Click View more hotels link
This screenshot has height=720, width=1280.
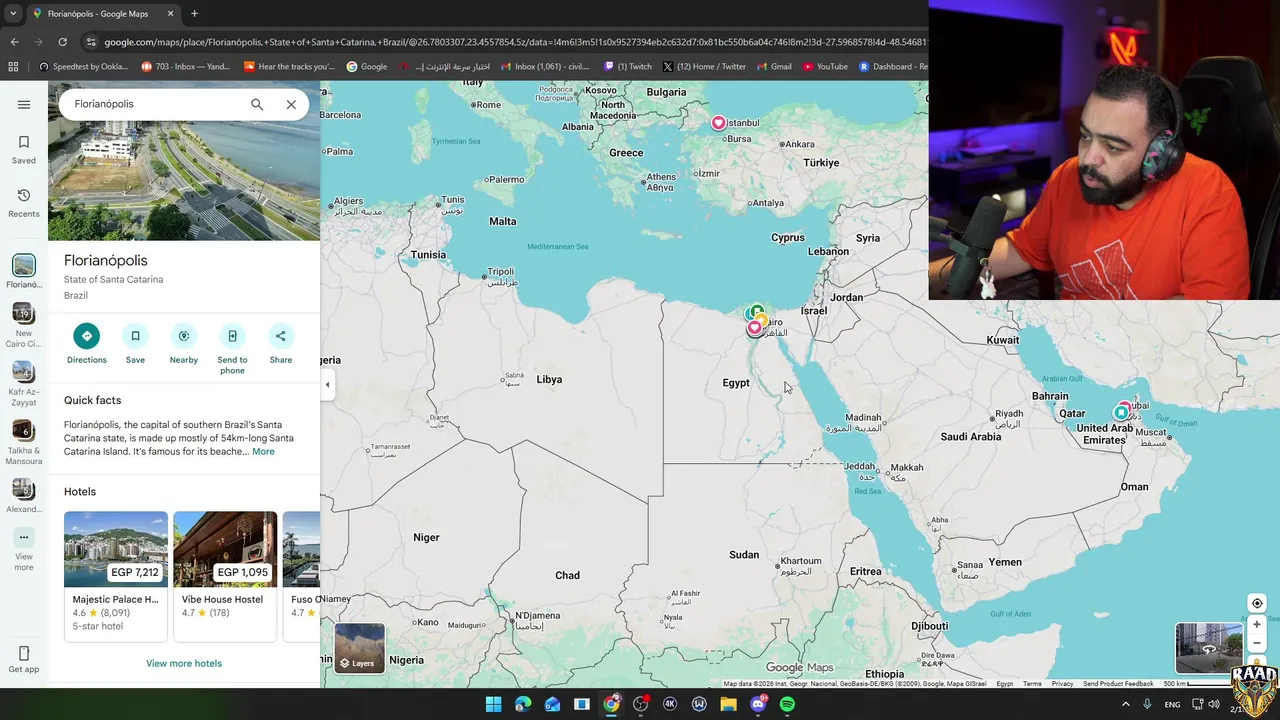[x=184, y=663]
